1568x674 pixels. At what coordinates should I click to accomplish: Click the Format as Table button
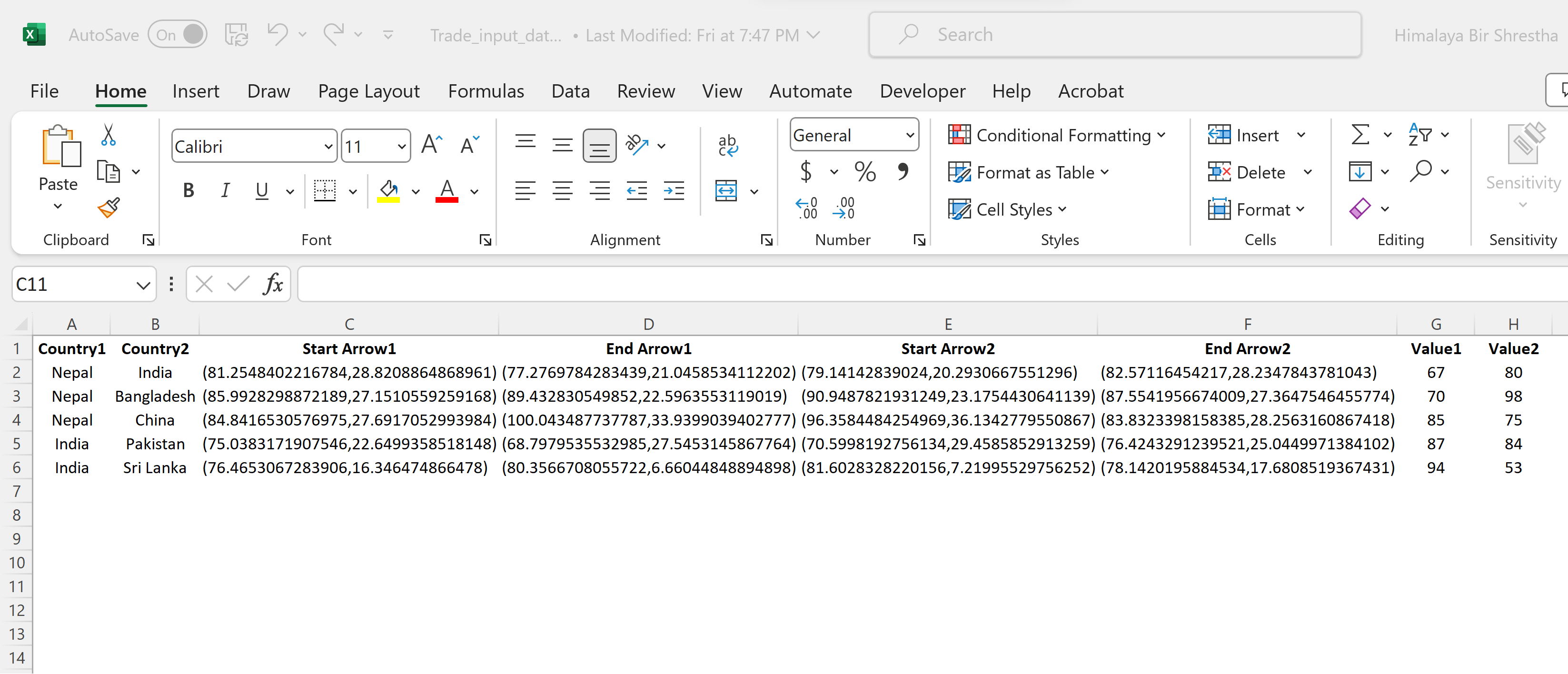tap(1029, 172)
